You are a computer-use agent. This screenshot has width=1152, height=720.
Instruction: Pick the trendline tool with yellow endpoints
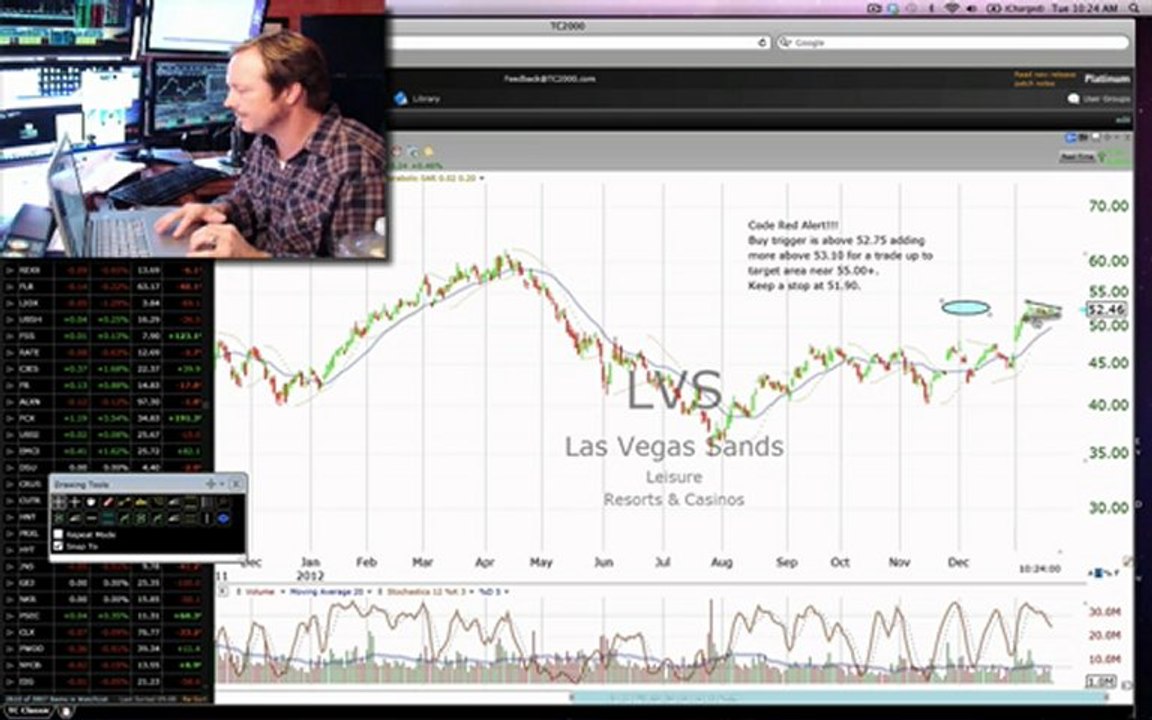tap(124, 503)
